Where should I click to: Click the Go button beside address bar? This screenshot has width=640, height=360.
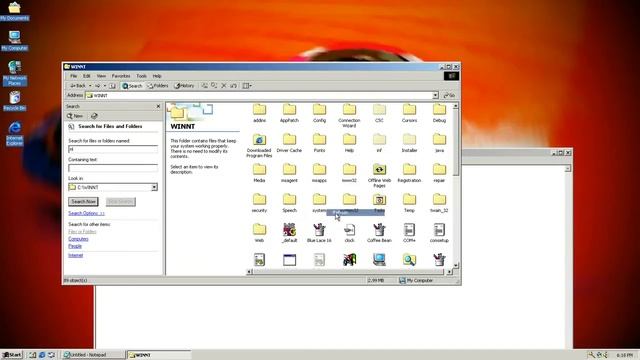[449, 95]
